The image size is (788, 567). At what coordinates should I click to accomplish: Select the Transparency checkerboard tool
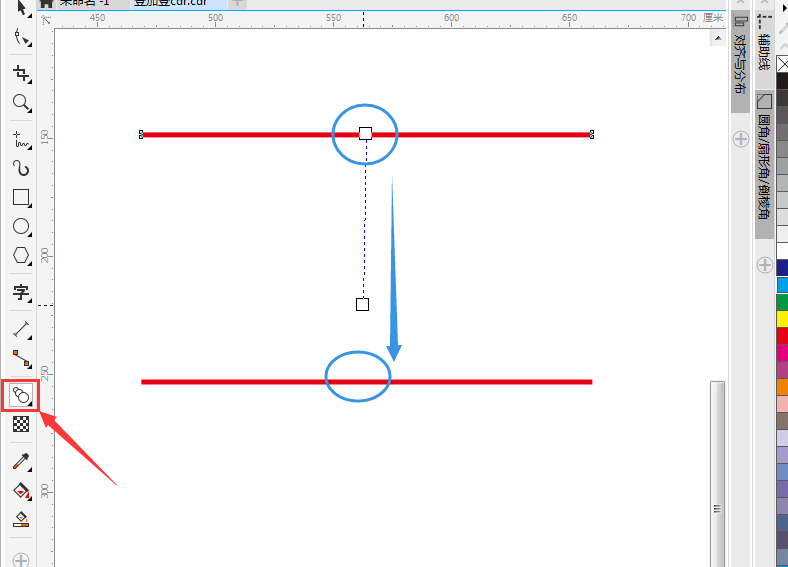pyautogui.click(x=21, y=424)
